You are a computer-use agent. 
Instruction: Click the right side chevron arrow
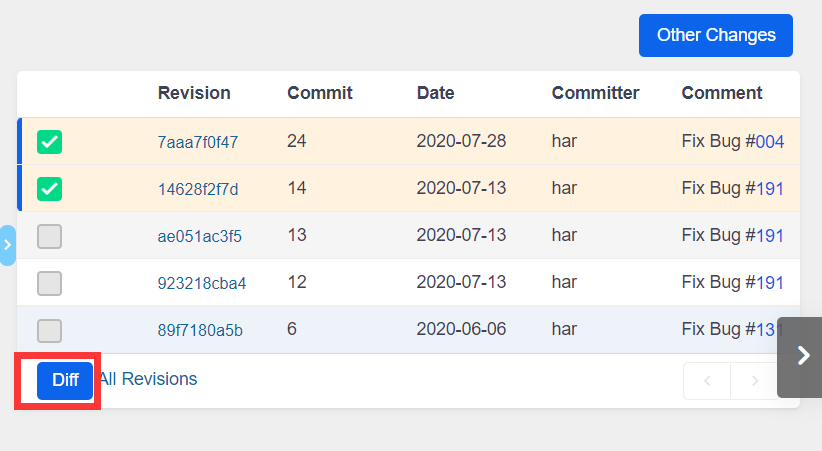[801, 356]
